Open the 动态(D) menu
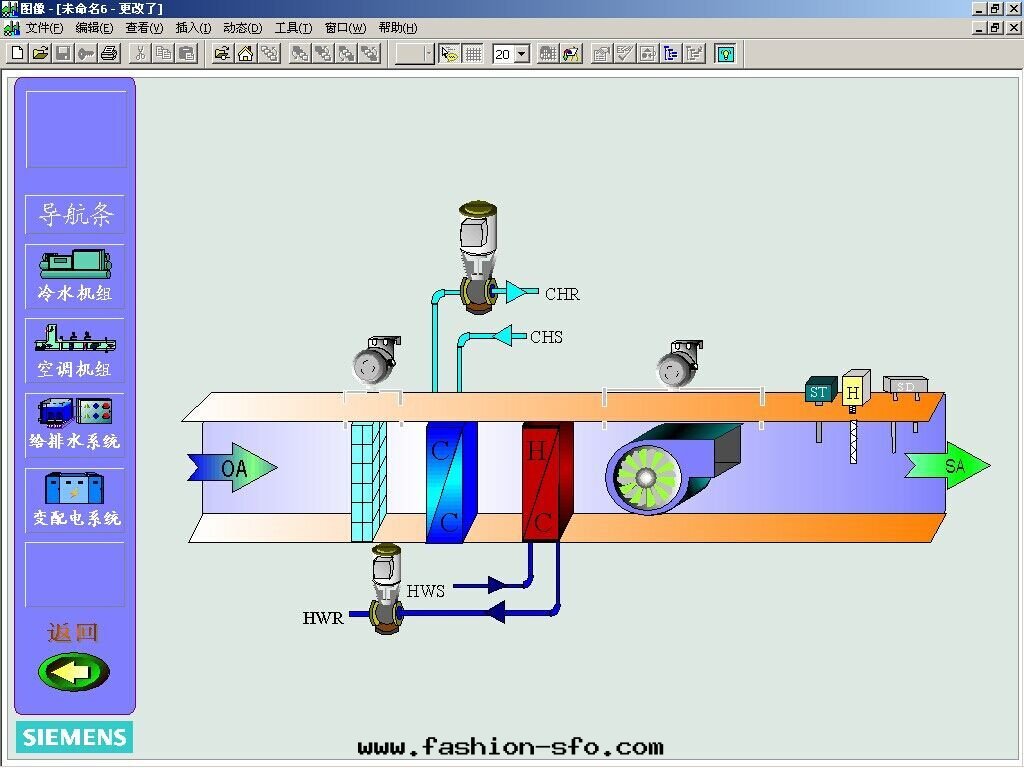1024x768 pixels. pyautogui.click(x=243, y=28)
